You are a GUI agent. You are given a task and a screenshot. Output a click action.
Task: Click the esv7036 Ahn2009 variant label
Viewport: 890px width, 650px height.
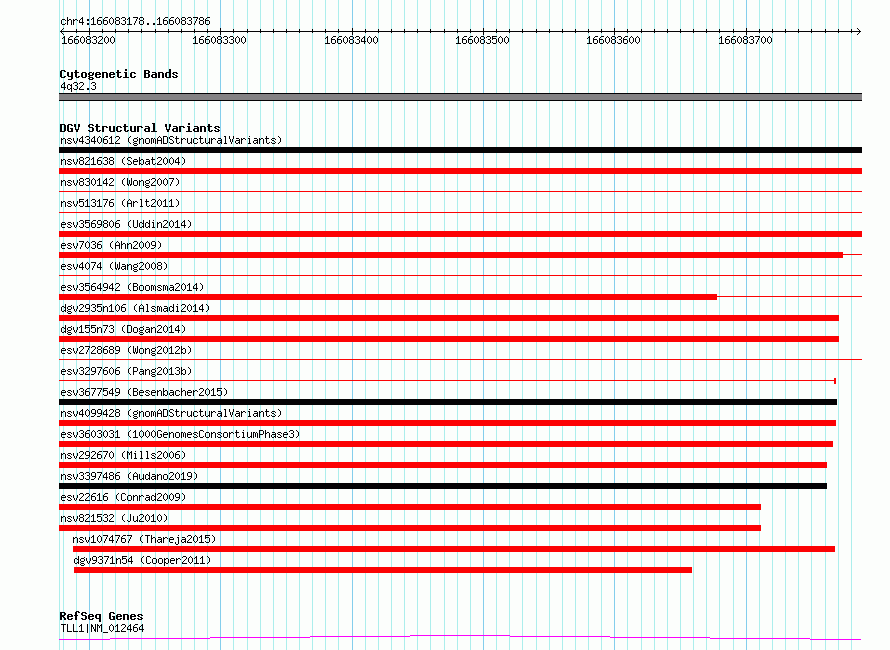click(111, 245)
